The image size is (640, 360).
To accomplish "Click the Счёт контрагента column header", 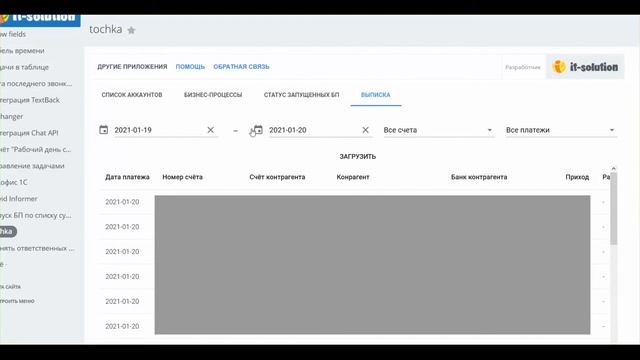I will 277,177.
